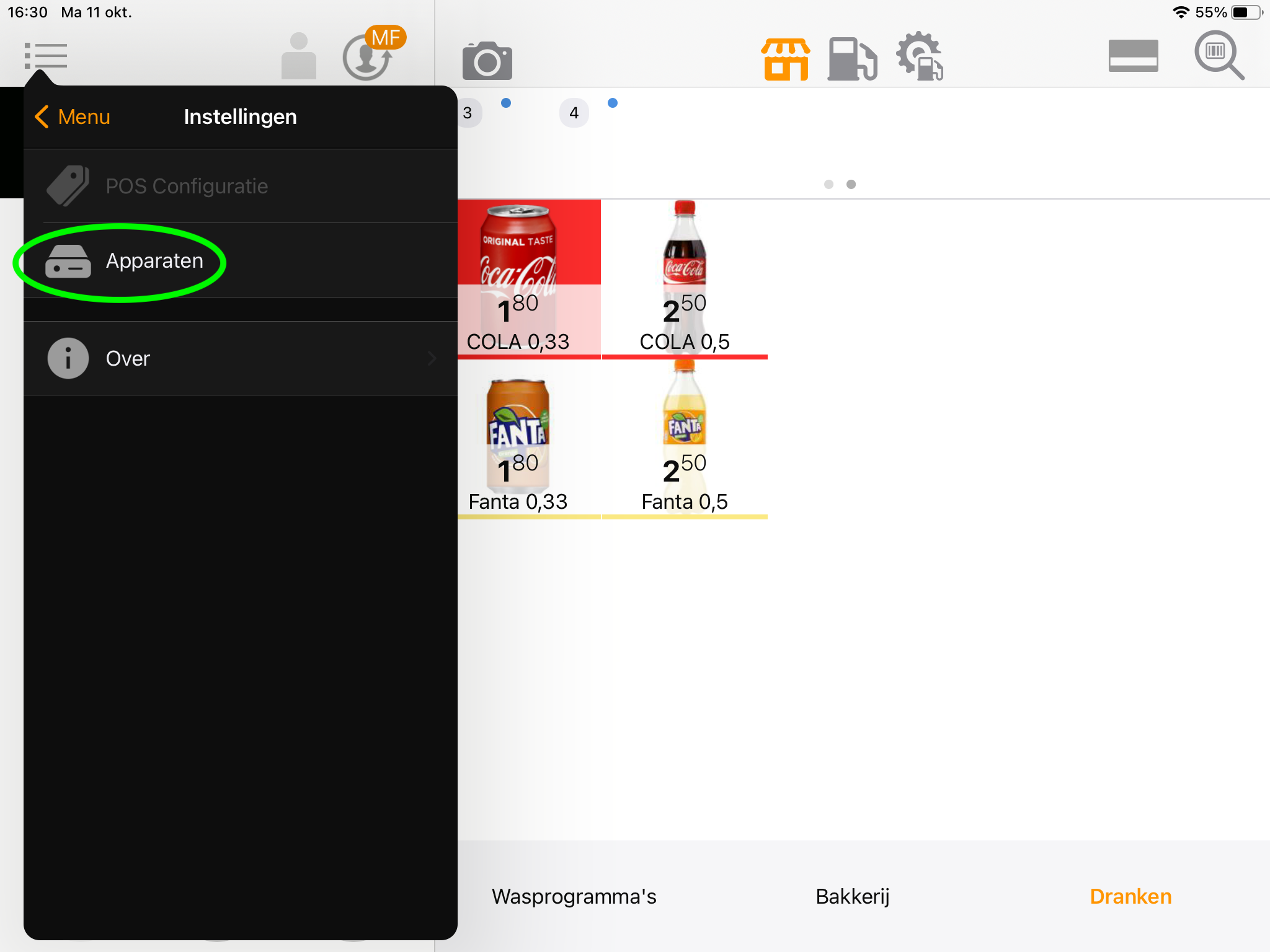
Task: Switch to Bakkerij tab
Action: 853,896
